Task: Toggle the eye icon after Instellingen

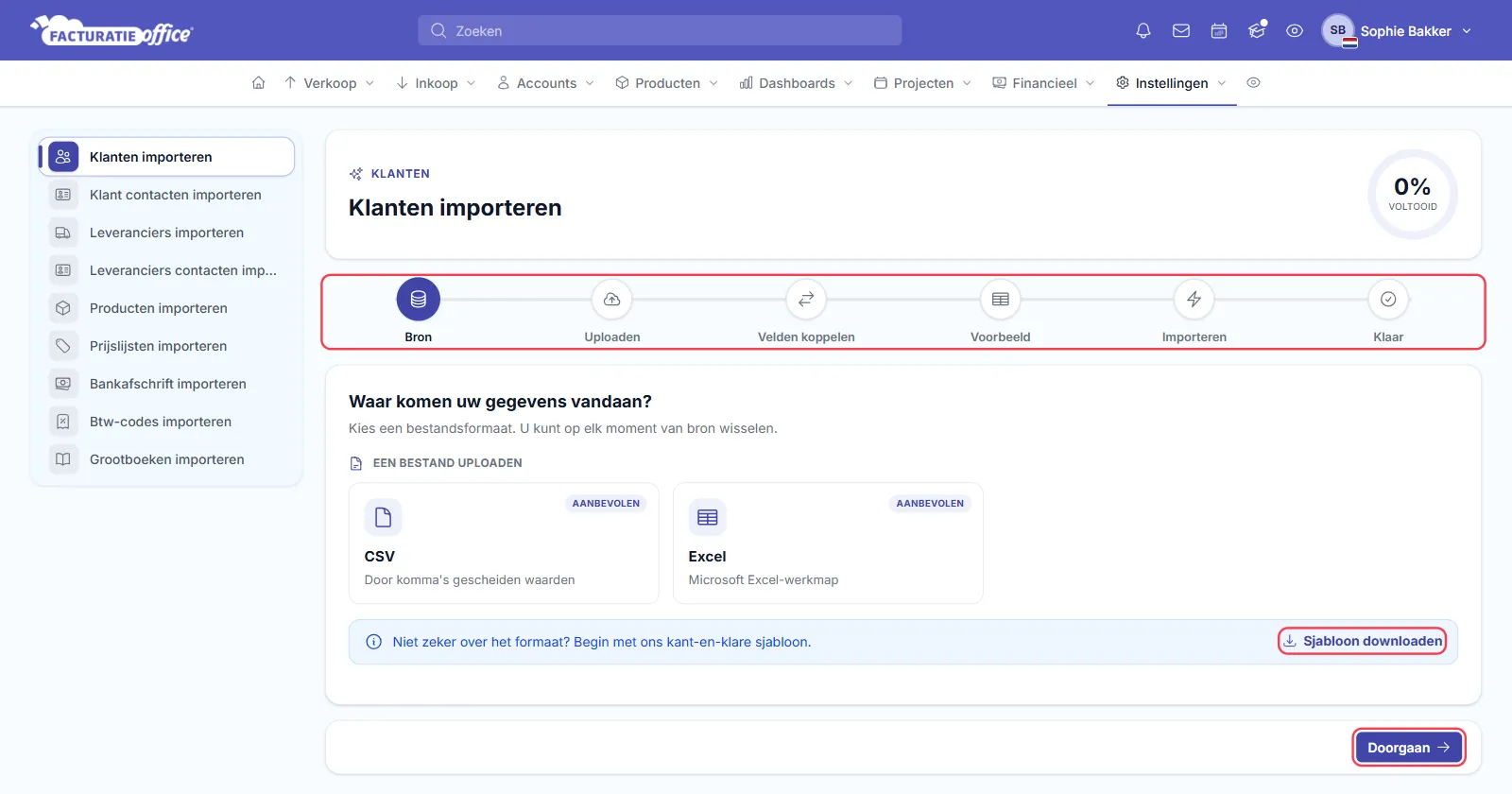Action: click(x=1253, y=83)
